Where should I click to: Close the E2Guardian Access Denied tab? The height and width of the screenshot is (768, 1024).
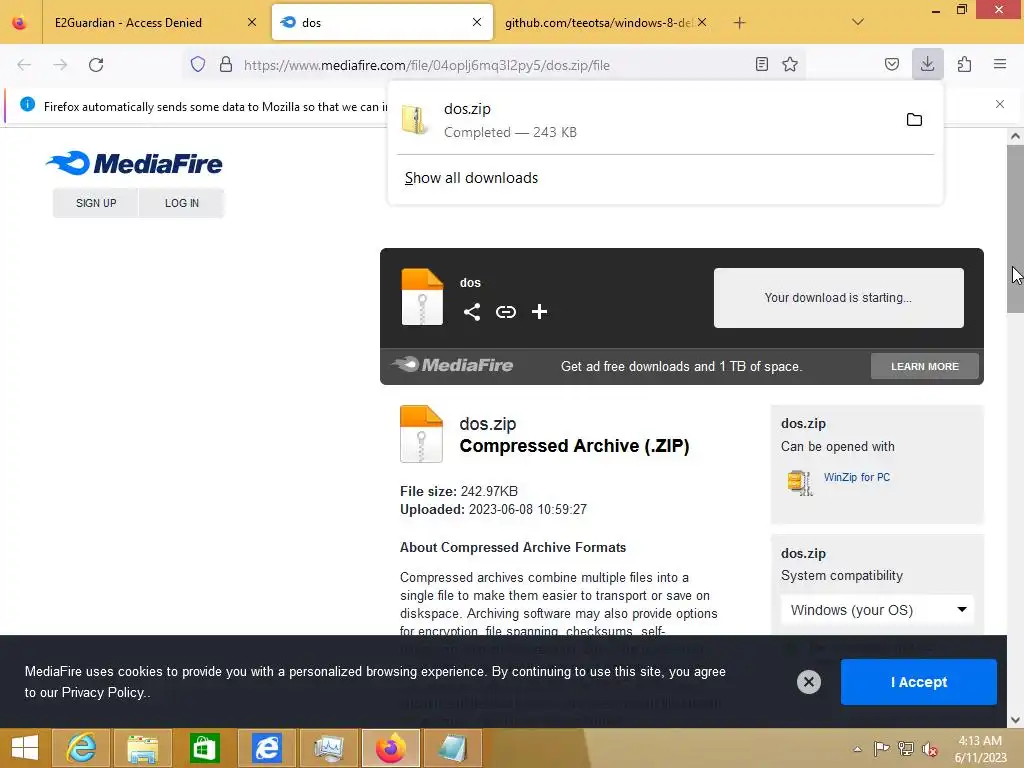252,22
